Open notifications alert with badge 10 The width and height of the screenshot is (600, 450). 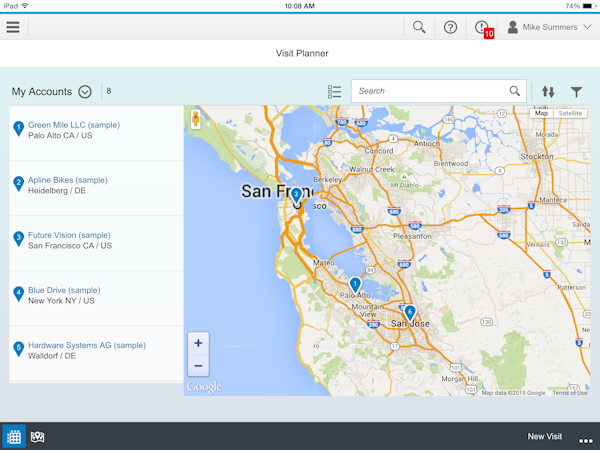[x=484, y=29]
